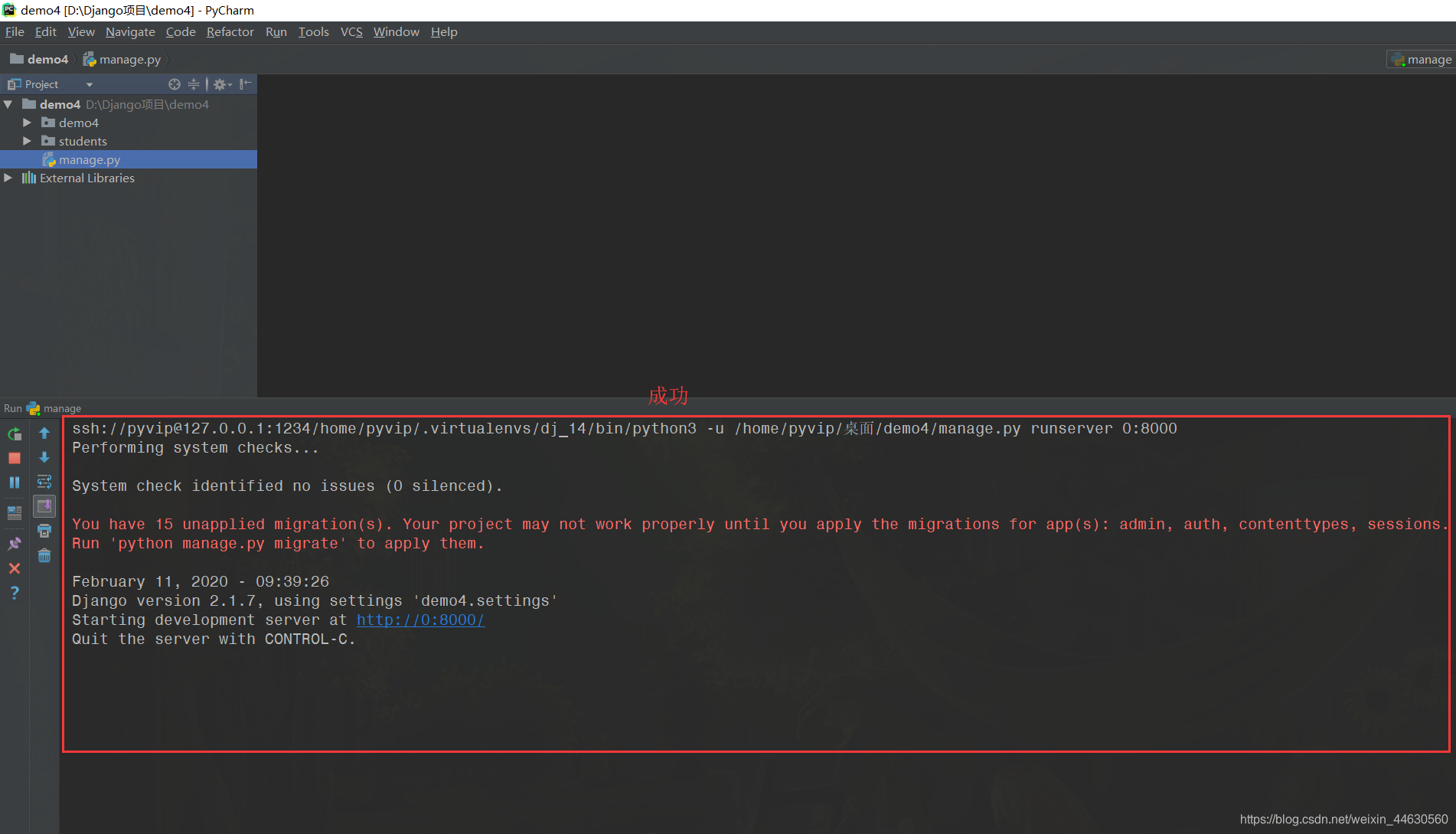
Task: Print the console output
Action: [x=44, y=531]
